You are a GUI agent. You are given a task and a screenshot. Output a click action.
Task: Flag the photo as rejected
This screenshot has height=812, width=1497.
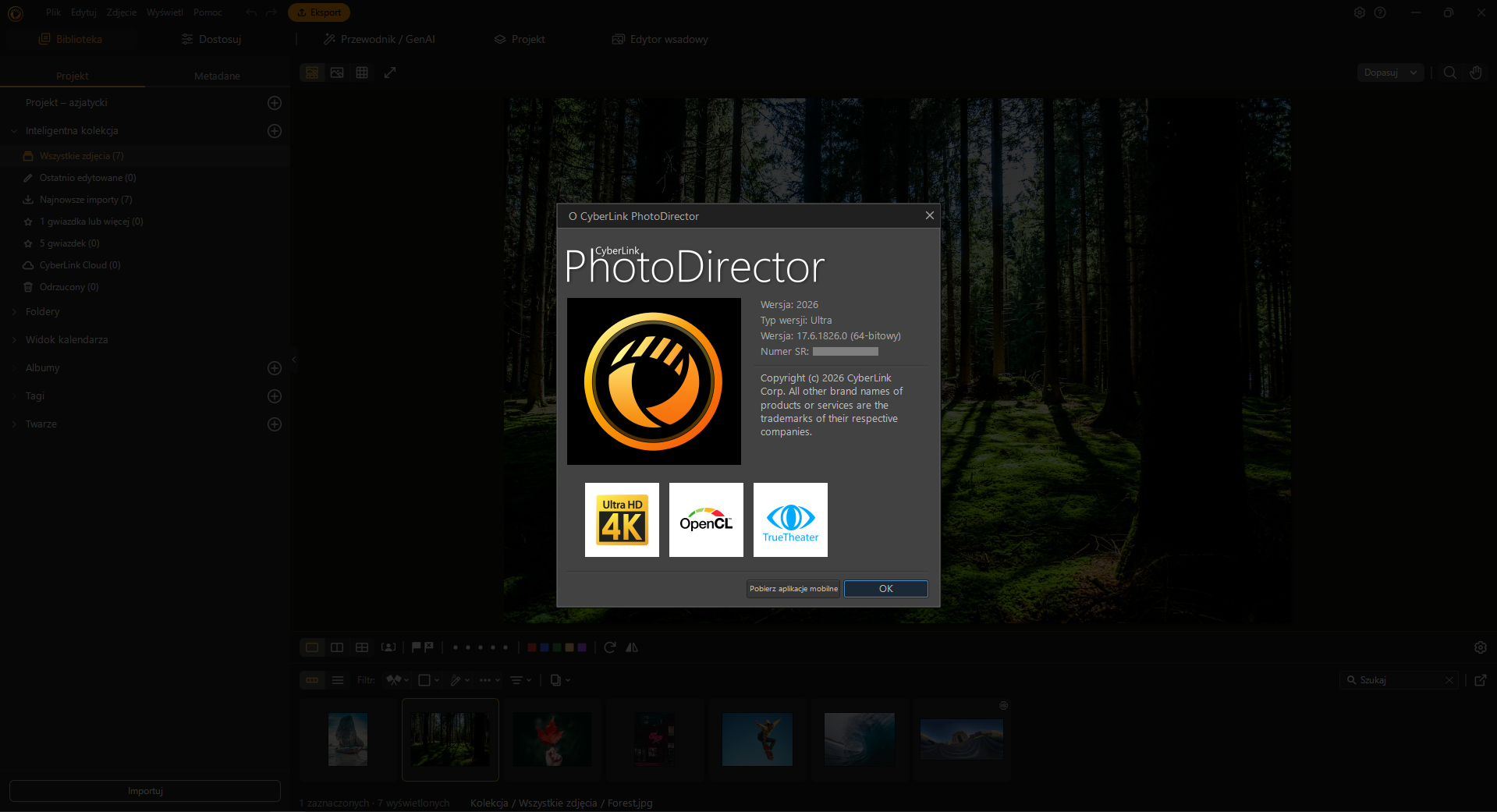[428, 647]
